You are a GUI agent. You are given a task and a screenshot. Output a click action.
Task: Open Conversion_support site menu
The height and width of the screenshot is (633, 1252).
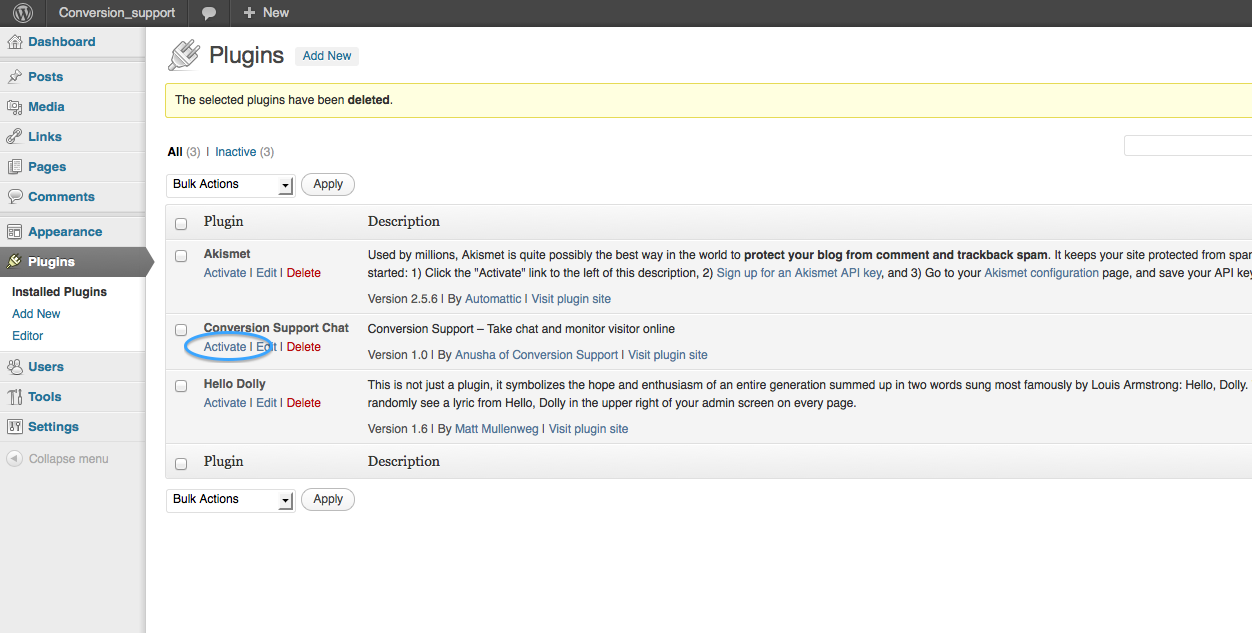[x=117, y=13]
